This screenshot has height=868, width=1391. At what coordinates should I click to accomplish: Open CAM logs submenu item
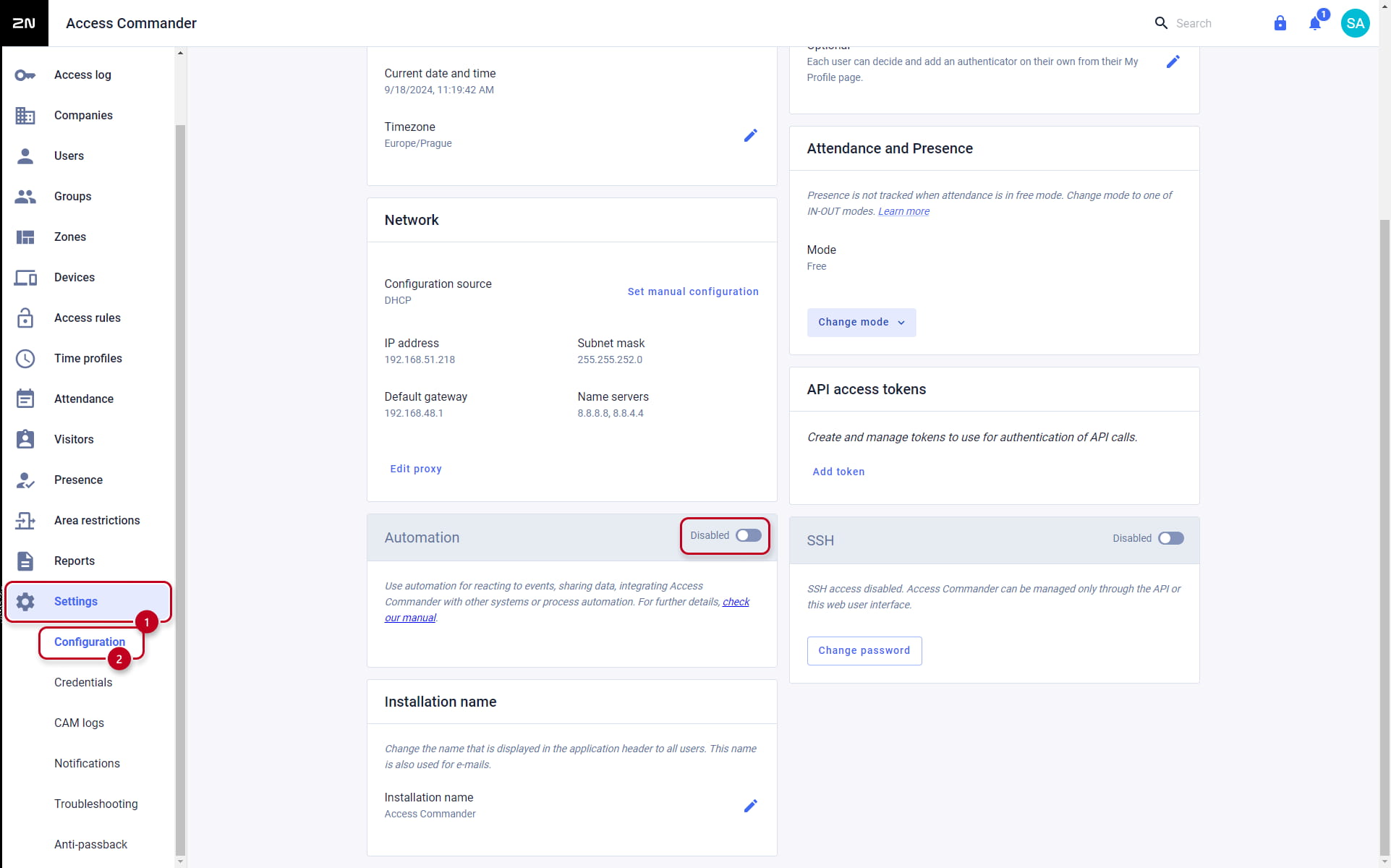pyautogui.click(x=79, y=723)
